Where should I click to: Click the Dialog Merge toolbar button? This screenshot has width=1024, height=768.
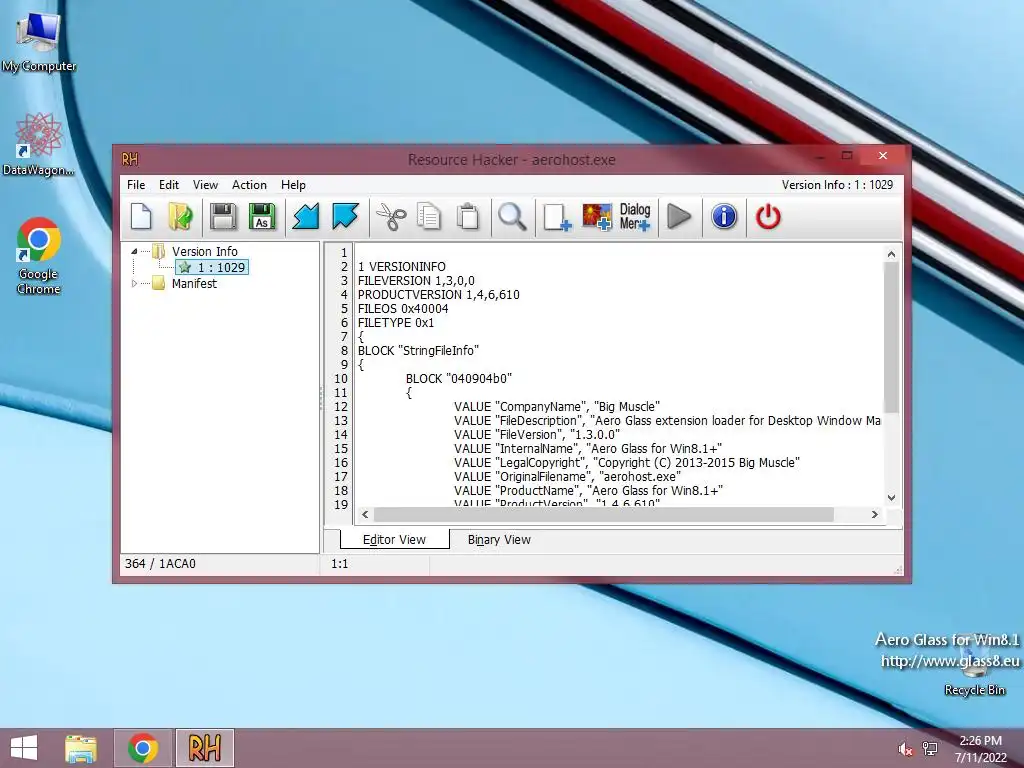point(635,217)
